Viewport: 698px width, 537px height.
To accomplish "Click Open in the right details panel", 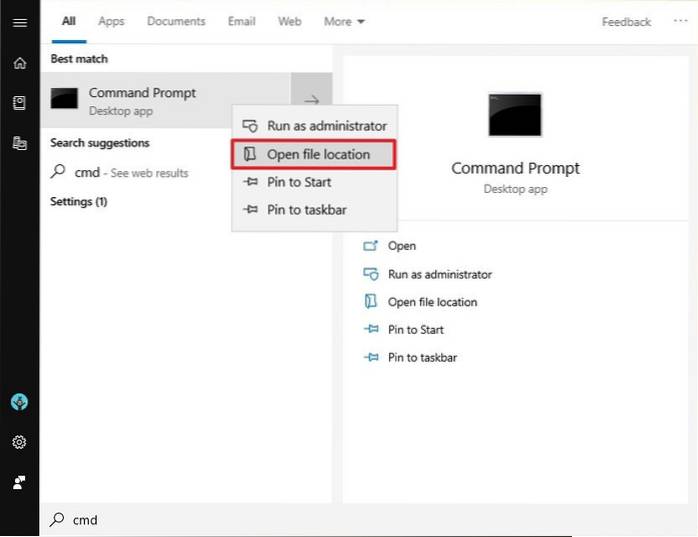I will click(x=402, y=246).
